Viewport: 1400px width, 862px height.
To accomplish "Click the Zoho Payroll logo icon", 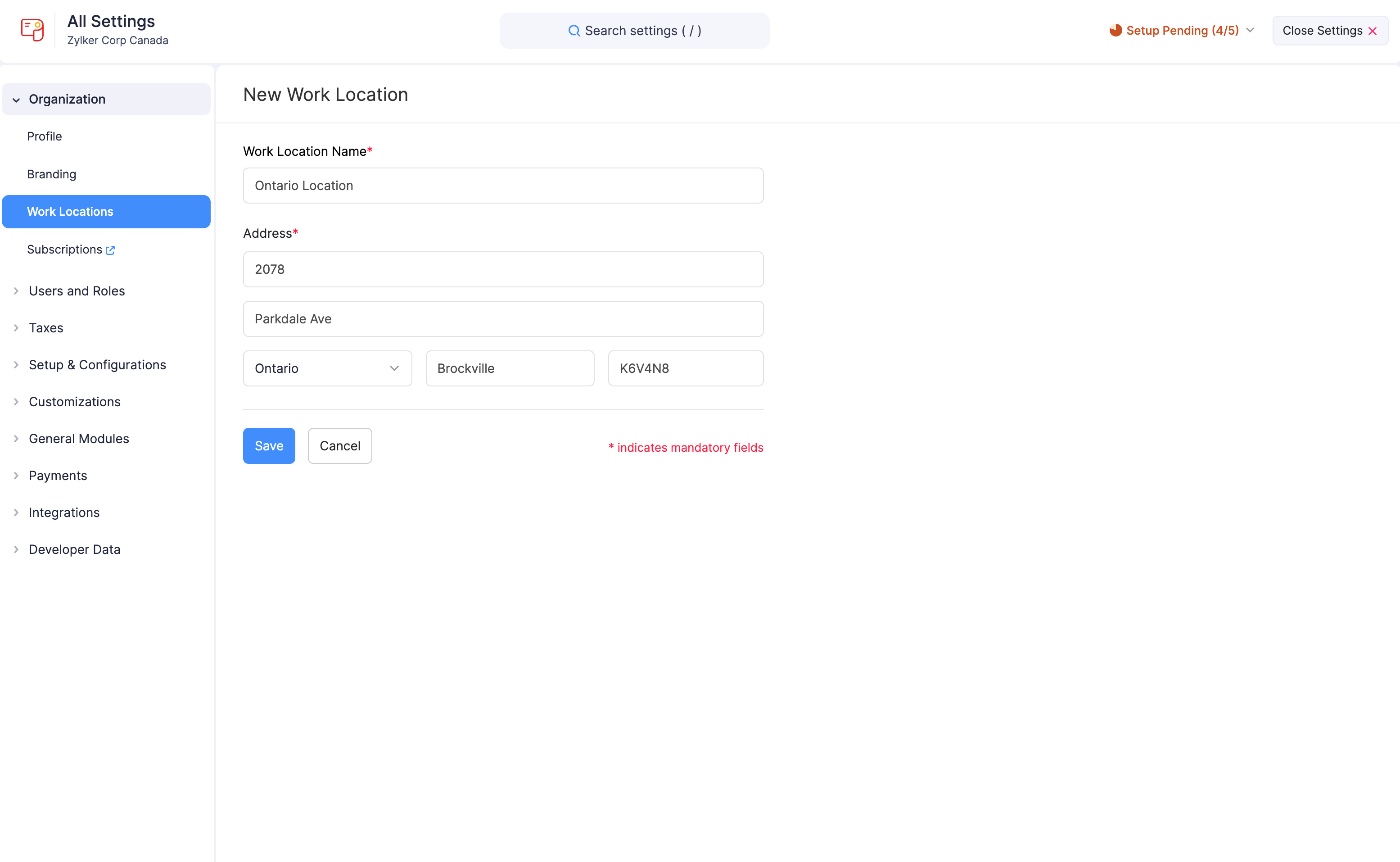I will [32, 30].
